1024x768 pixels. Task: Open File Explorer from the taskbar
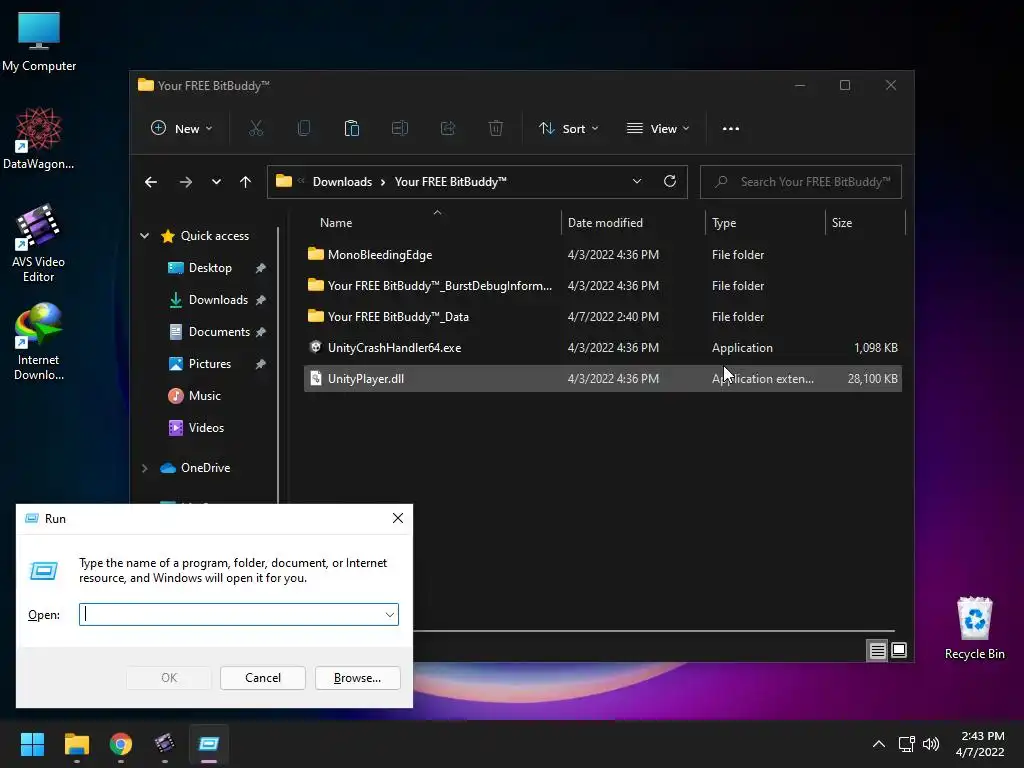point(77,744)
